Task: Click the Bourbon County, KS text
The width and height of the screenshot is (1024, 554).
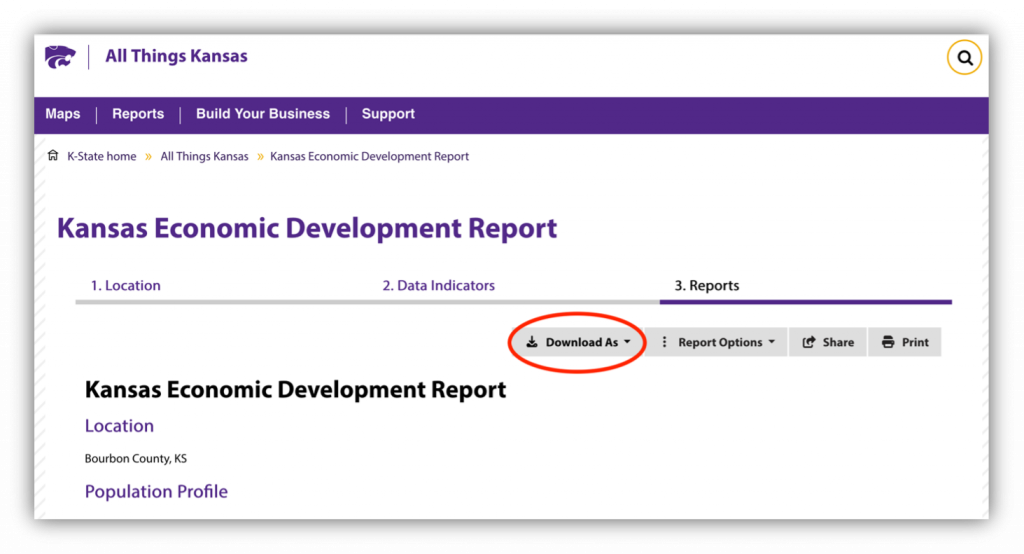Action: pyautogui.click(x=136, y=459)
